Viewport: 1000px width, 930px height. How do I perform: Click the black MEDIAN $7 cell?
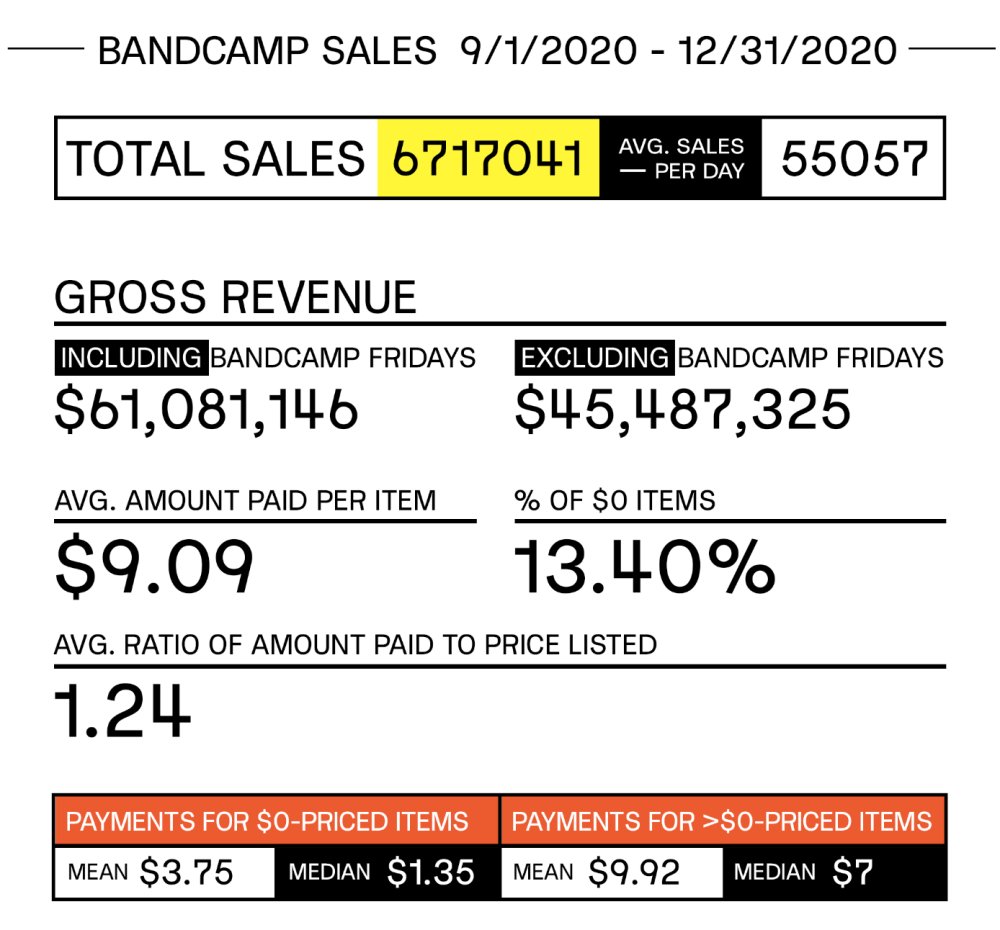(832, 872)
